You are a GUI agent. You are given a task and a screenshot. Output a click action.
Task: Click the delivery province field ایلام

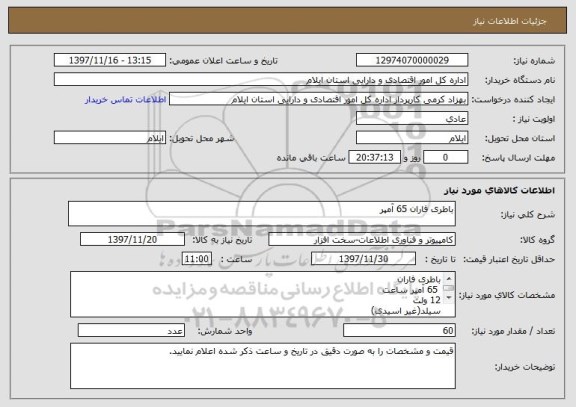click(412, 138)
